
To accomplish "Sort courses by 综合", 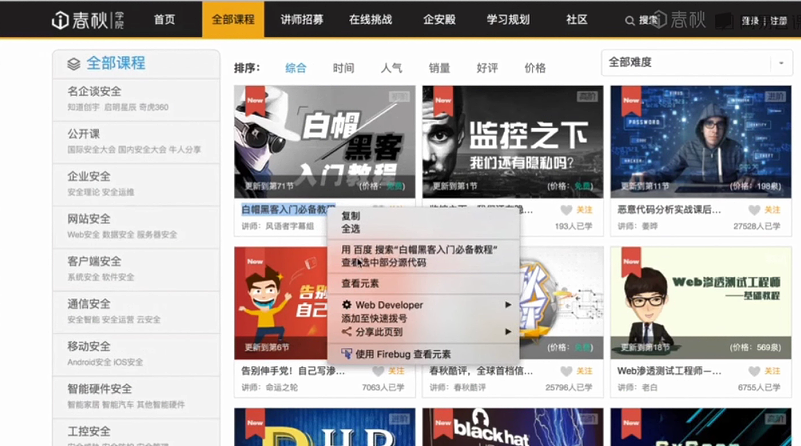I will click(296, 68).
